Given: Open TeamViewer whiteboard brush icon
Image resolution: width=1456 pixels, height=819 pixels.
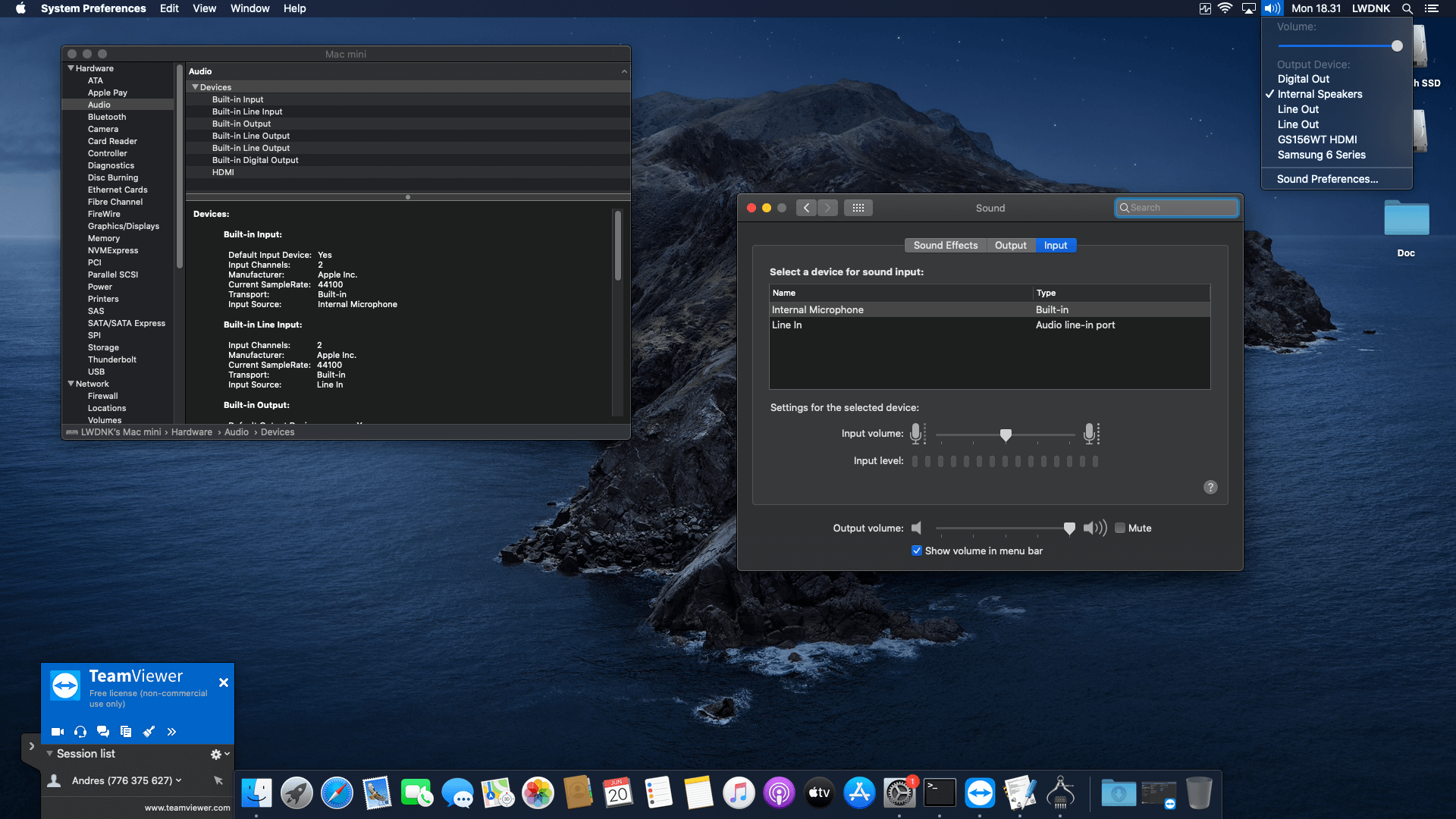Looking at the screenshot, I should (x=149, y=732).
